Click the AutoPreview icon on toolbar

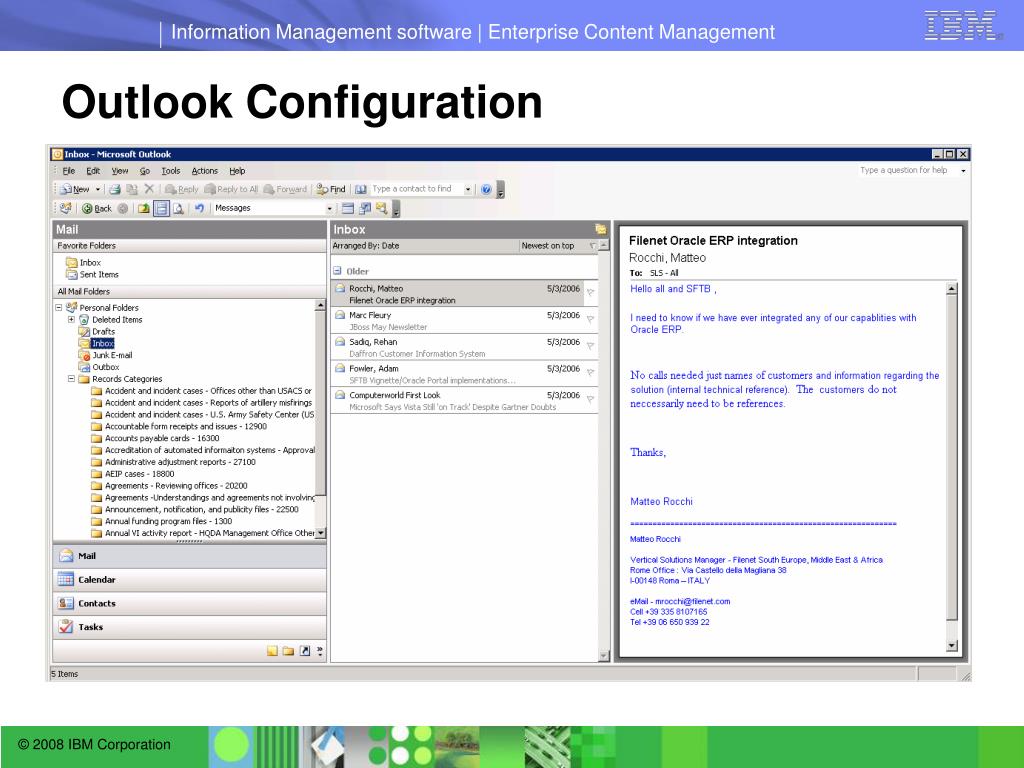point(381,208)
